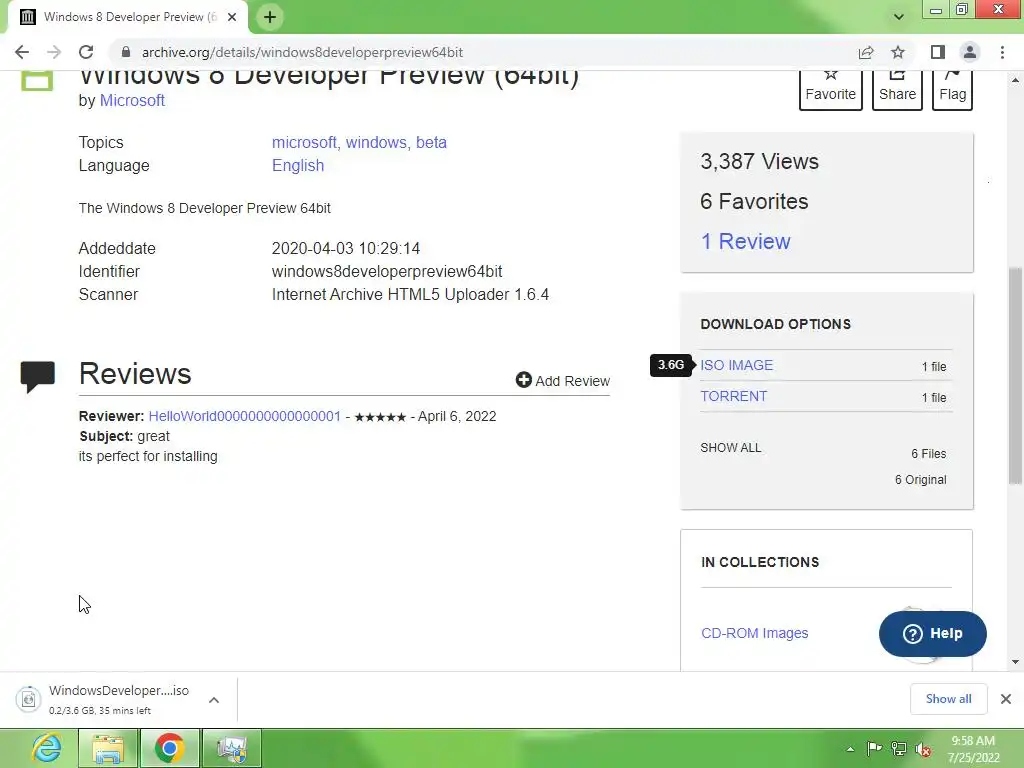Image resolution: width=1024 pixels, height=768 pixels.
Task: Expand the download item options chevron
Action: pos(214,700)
